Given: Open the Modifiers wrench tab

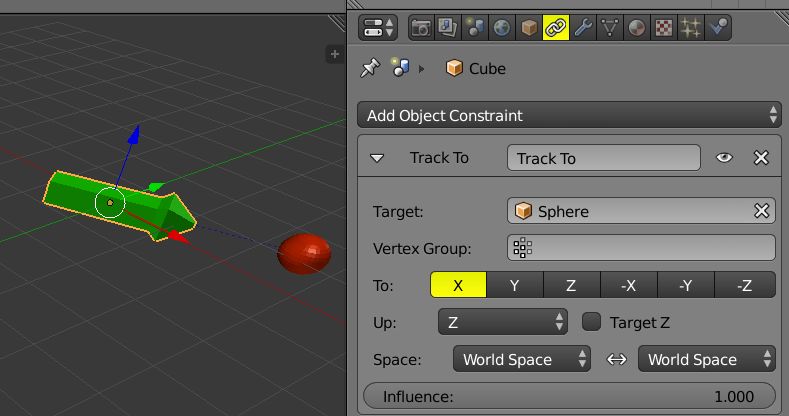Looking at the screenshot, I should tap(583, 28).
